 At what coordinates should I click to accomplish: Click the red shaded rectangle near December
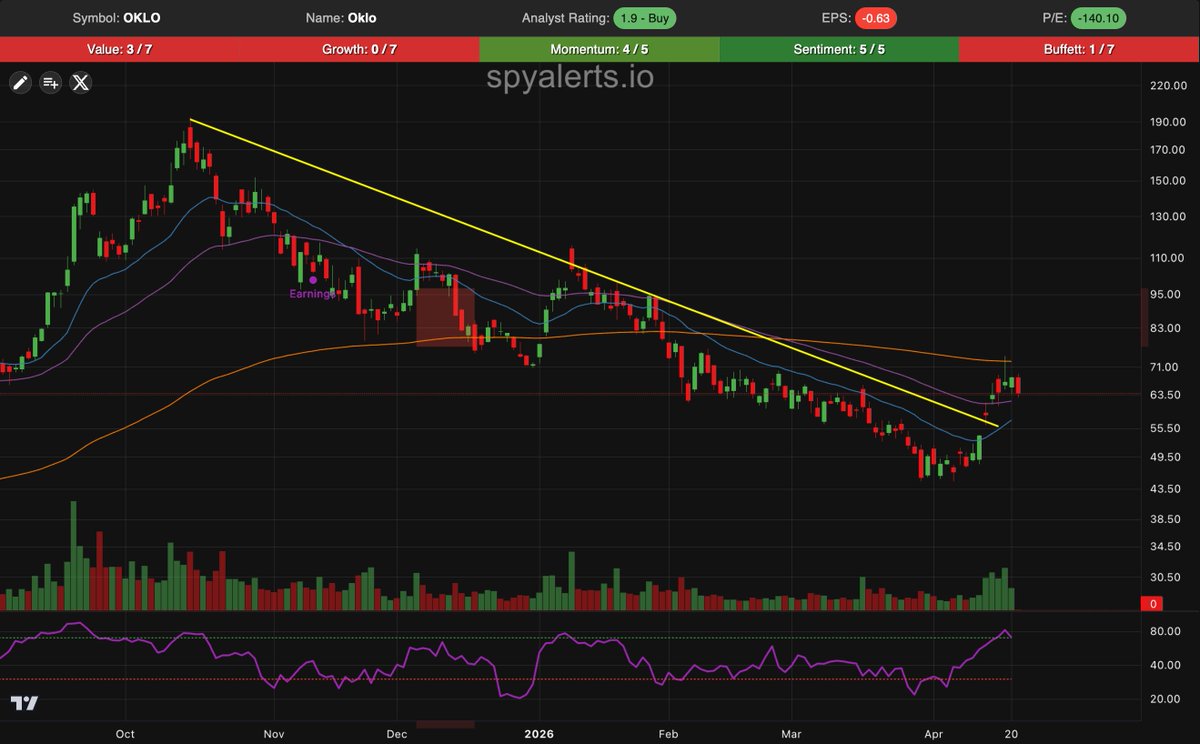tap(446, 317)
